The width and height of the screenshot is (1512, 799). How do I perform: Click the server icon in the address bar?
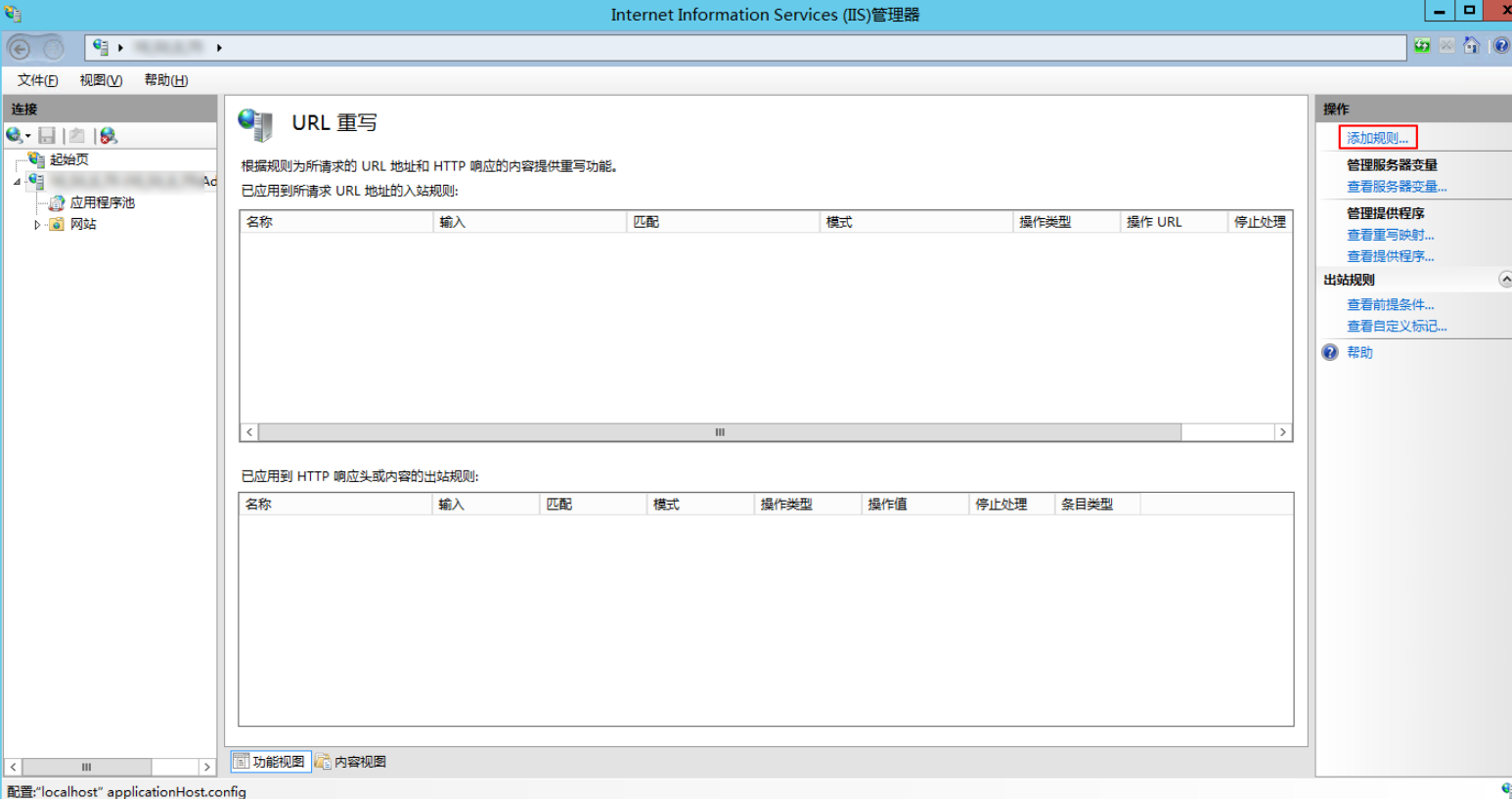coord(101,47)
